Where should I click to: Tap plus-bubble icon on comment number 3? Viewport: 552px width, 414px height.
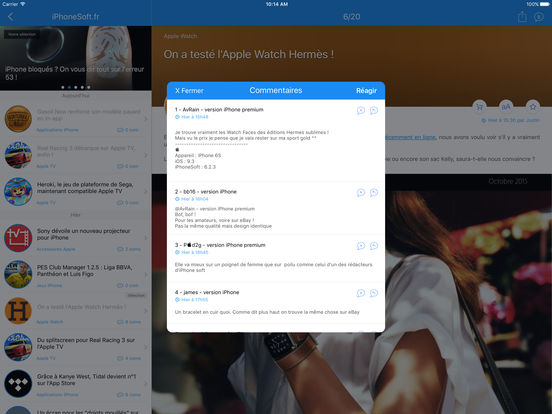point(361,246)
